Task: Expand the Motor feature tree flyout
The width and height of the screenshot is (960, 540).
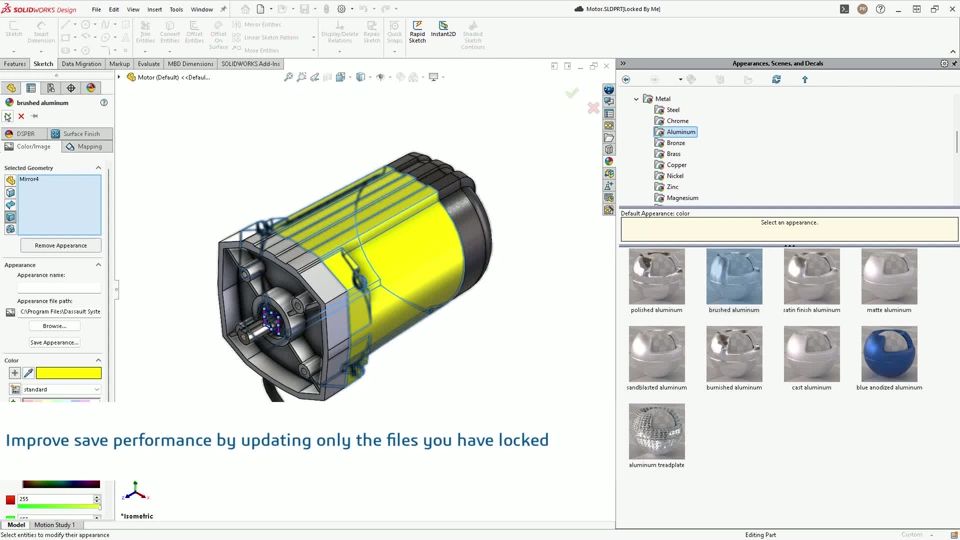Action: click(x=119, y=77)
